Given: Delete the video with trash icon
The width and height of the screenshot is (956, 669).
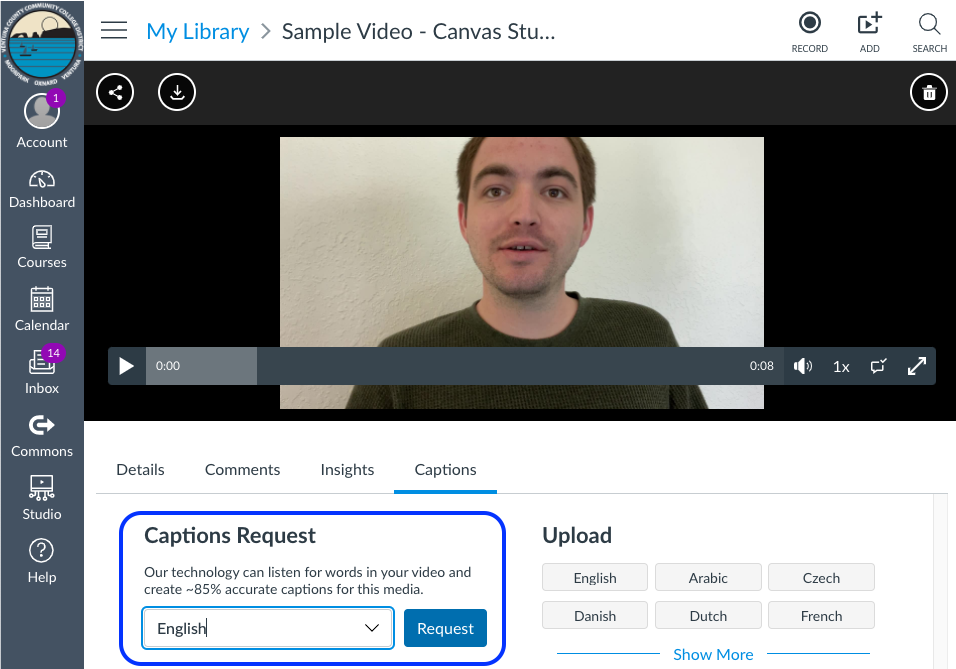Looking at the screenshot, I should (929, 92).
